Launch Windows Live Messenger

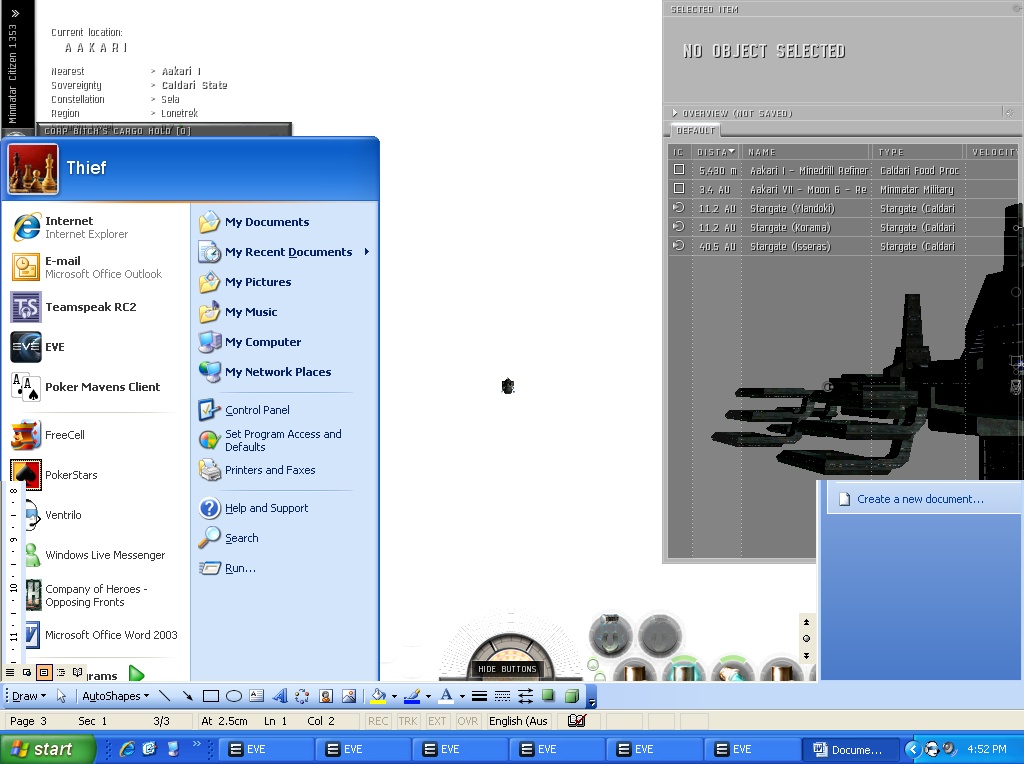95,555
